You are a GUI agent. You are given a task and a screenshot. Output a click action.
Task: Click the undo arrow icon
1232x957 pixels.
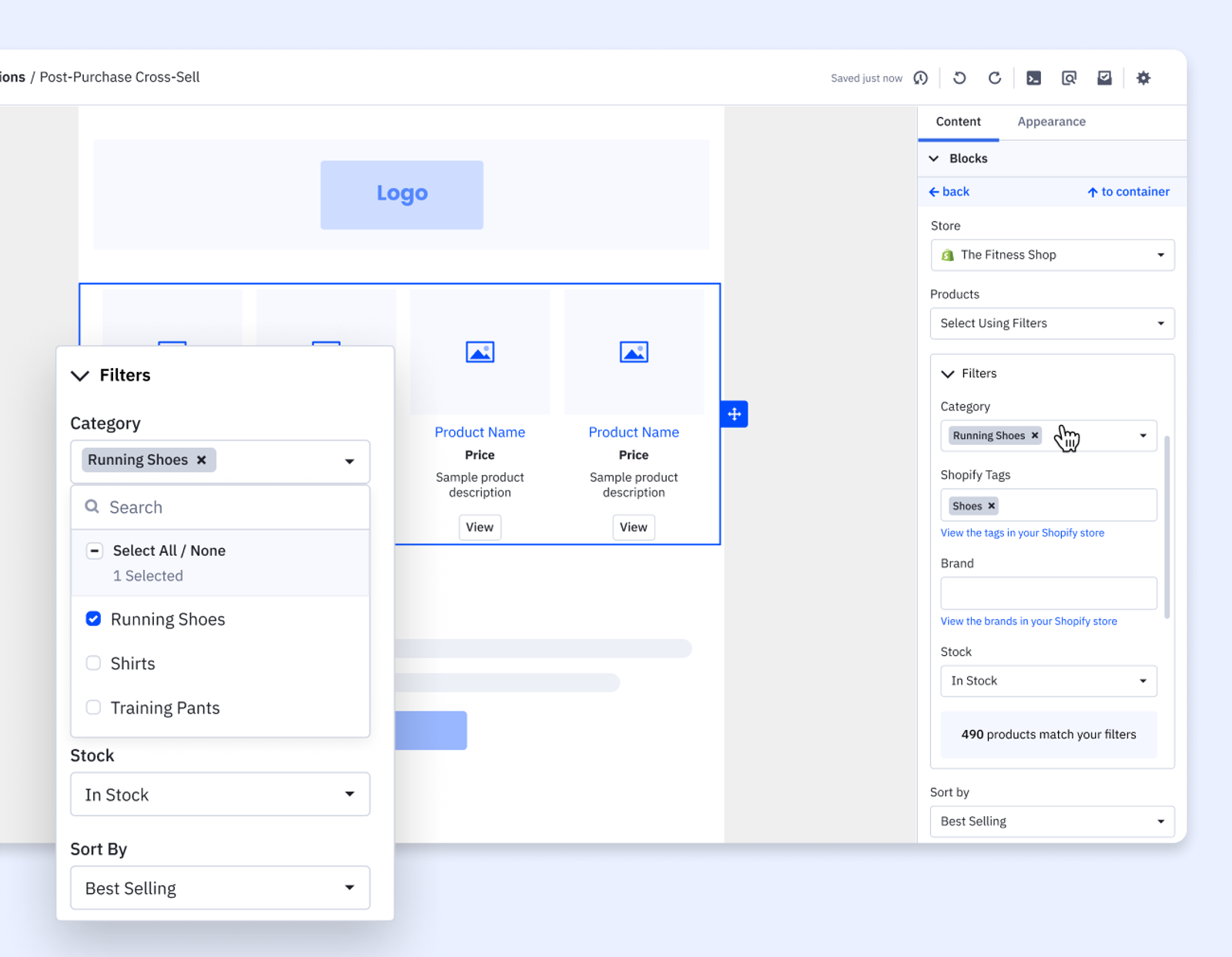[x=959, y=78]
